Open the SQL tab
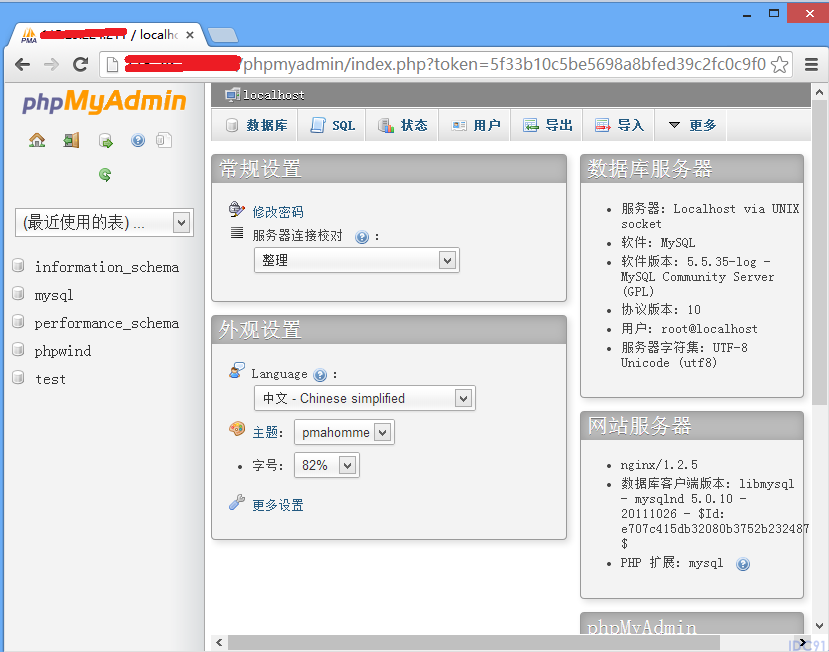Viewport: 829px width, 652px height. click(x=331, y=125)
